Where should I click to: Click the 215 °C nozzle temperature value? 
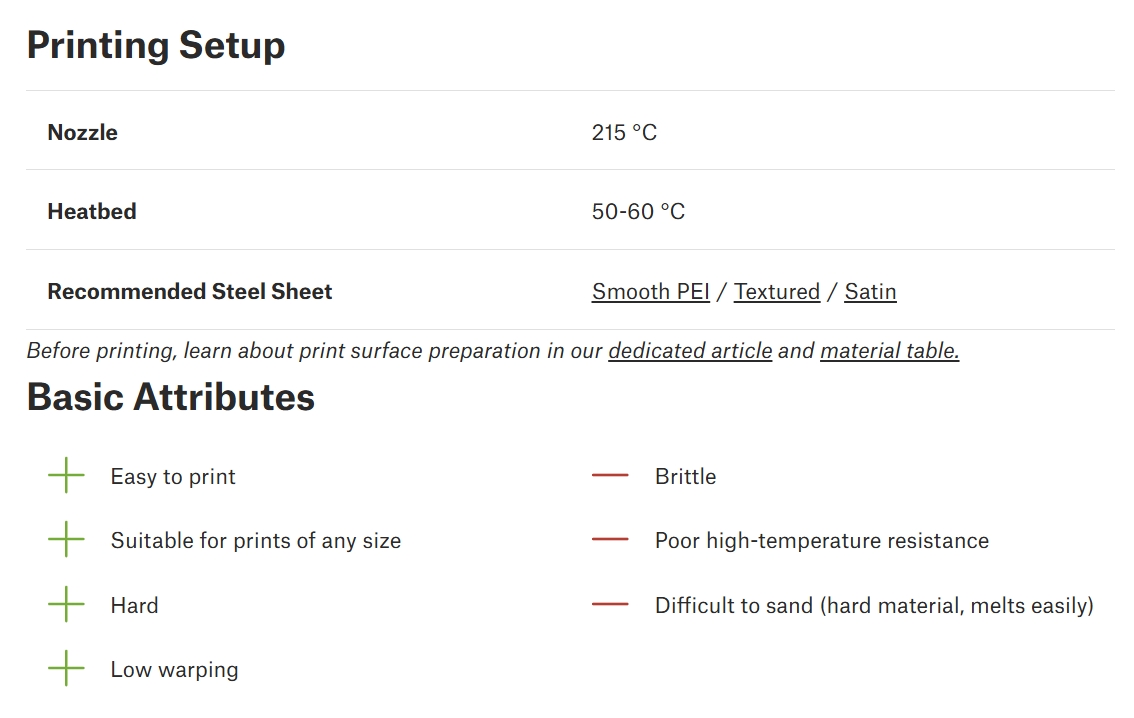click(x=624, y=133)
